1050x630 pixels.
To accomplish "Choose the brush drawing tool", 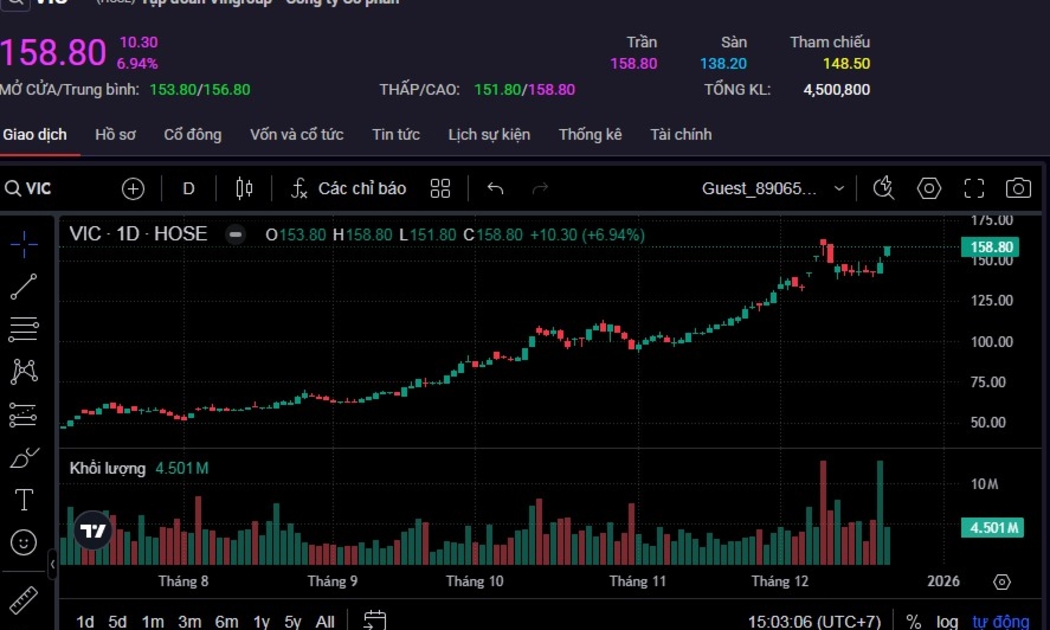I will tap(24, 458).
